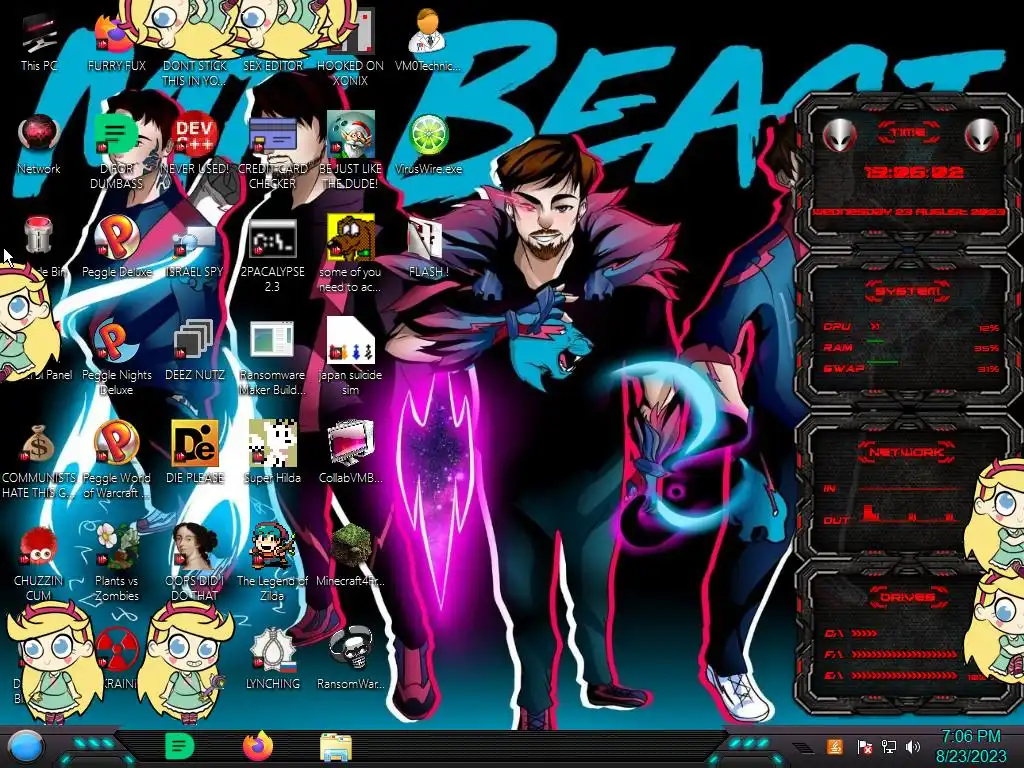Select BE JUST LIKE THE DUDE! icon

click(x=350, y=152)
